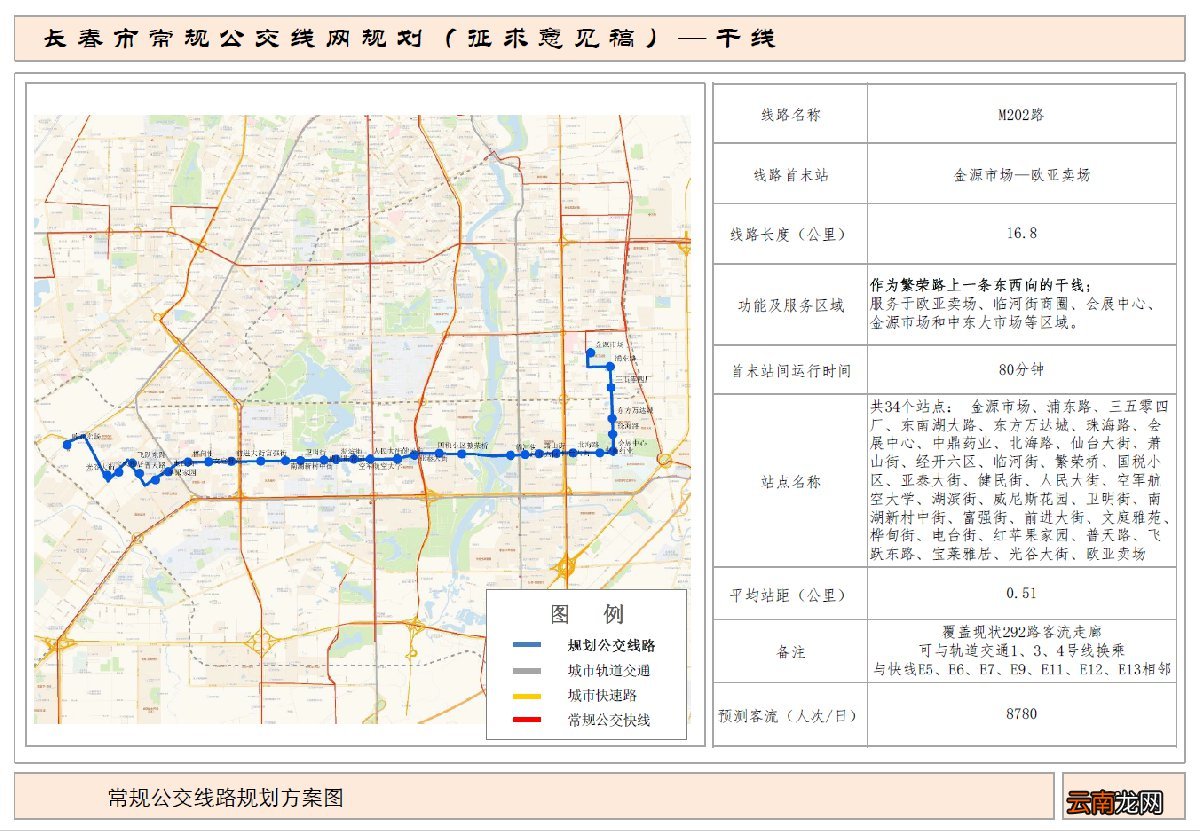Viewport: 1200px width, 831px height.
Task: Click the 共34个站点 station list cell
Action: click(1021, 481)
